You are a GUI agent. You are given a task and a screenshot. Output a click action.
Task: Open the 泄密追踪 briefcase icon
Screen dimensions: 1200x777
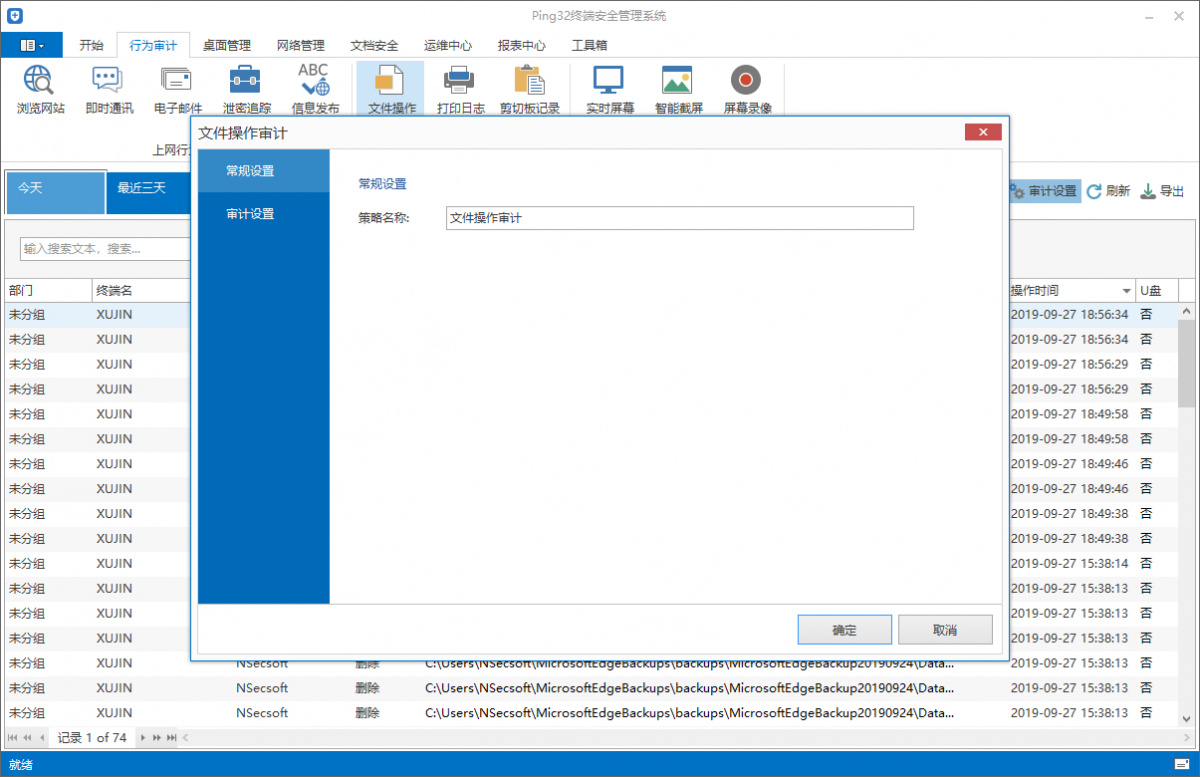245,90
